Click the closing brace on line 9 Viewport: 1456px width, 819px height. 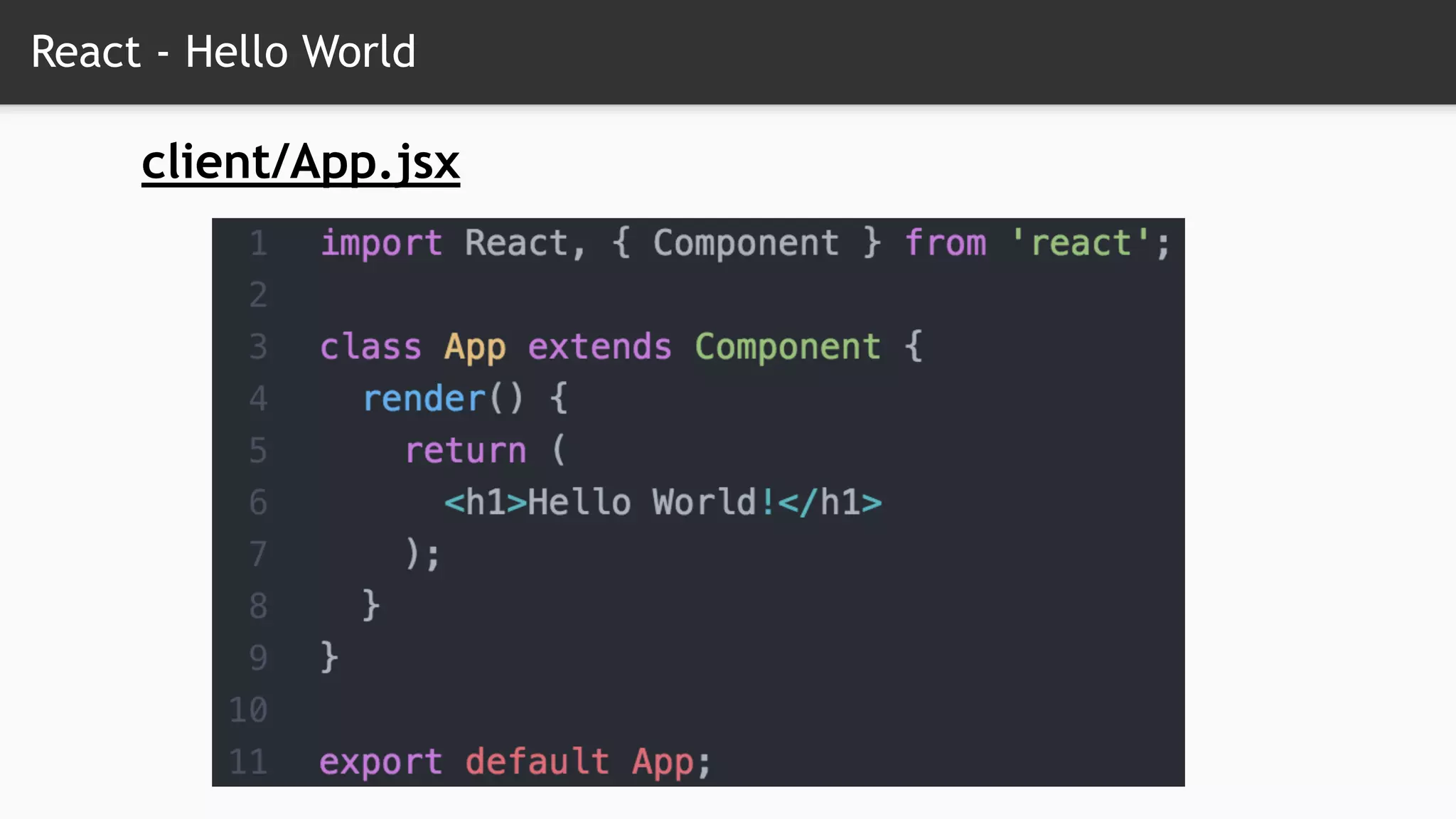329,658
